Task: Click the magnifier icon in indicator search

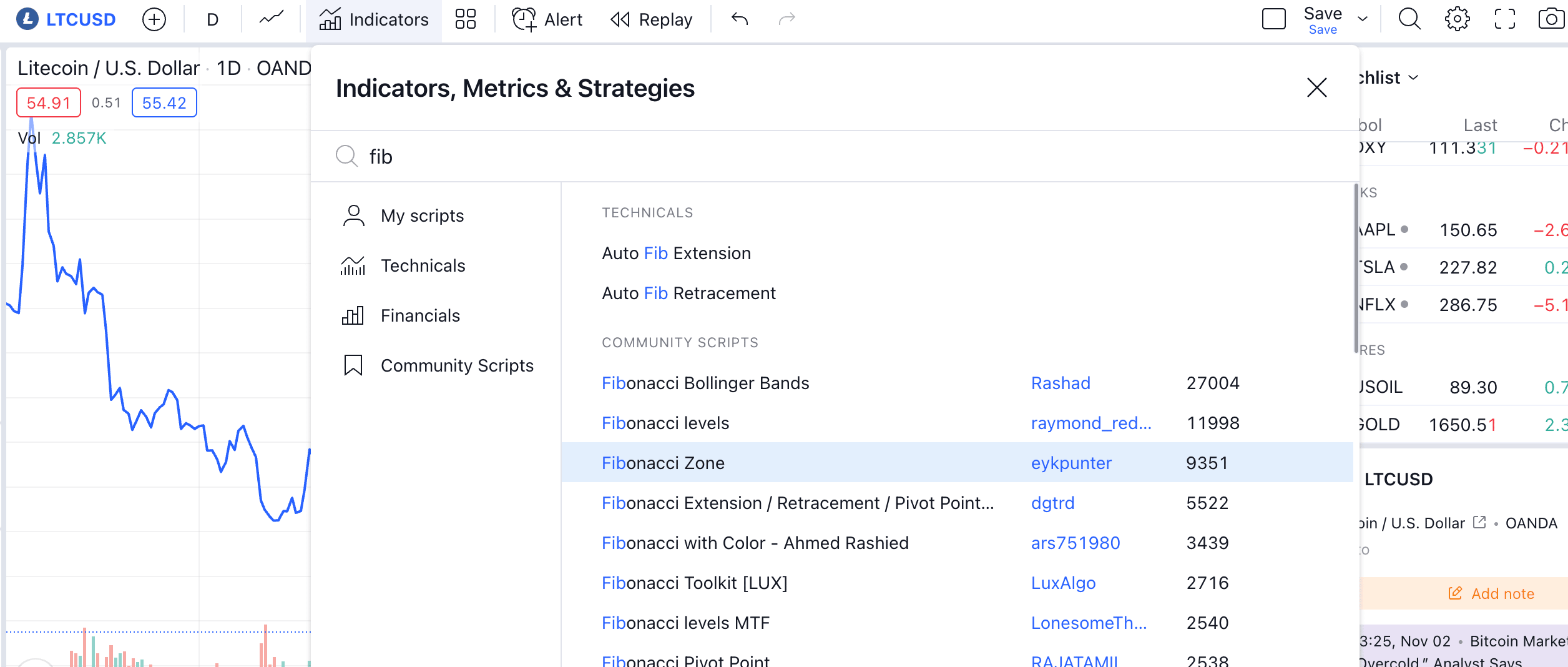Action: coord(346,156)
